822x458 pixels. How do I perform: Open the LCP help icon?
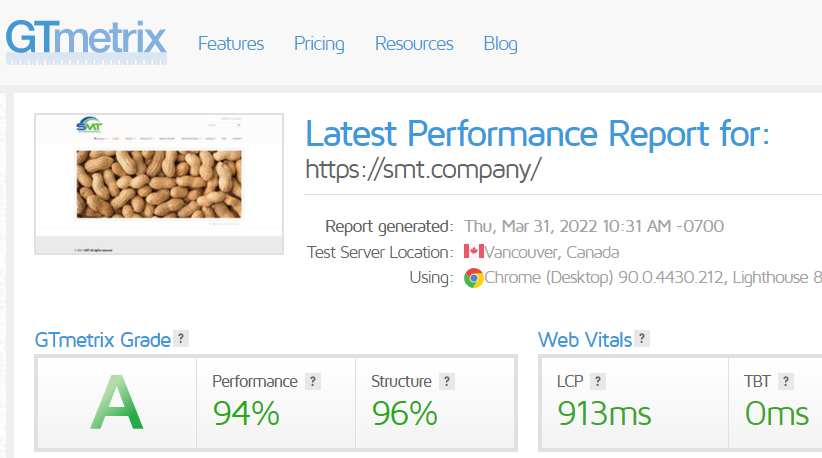pyautogui.click(x=598, y=381)
